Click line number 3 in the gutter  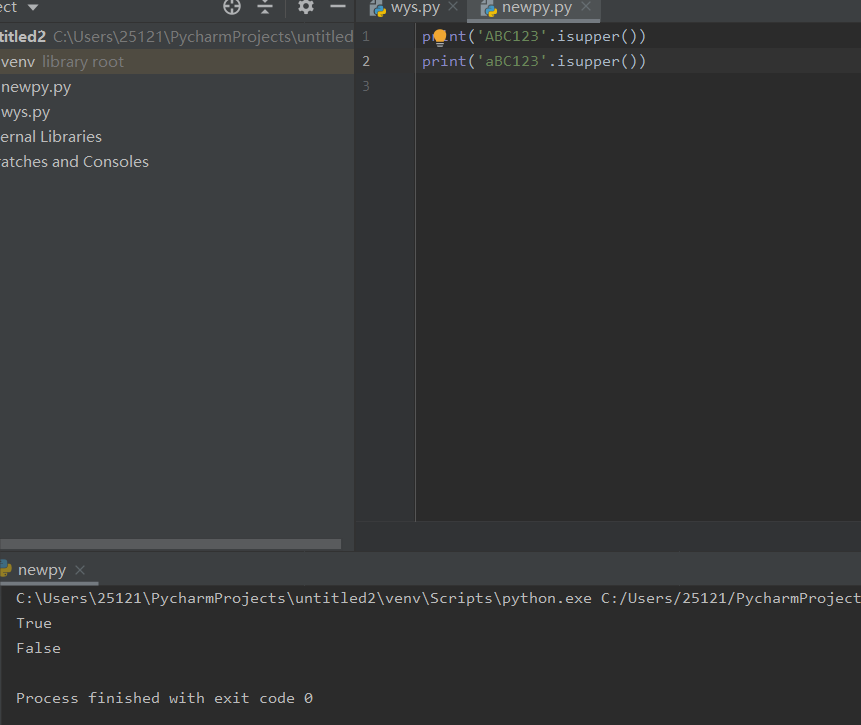[x=366, y=86]
